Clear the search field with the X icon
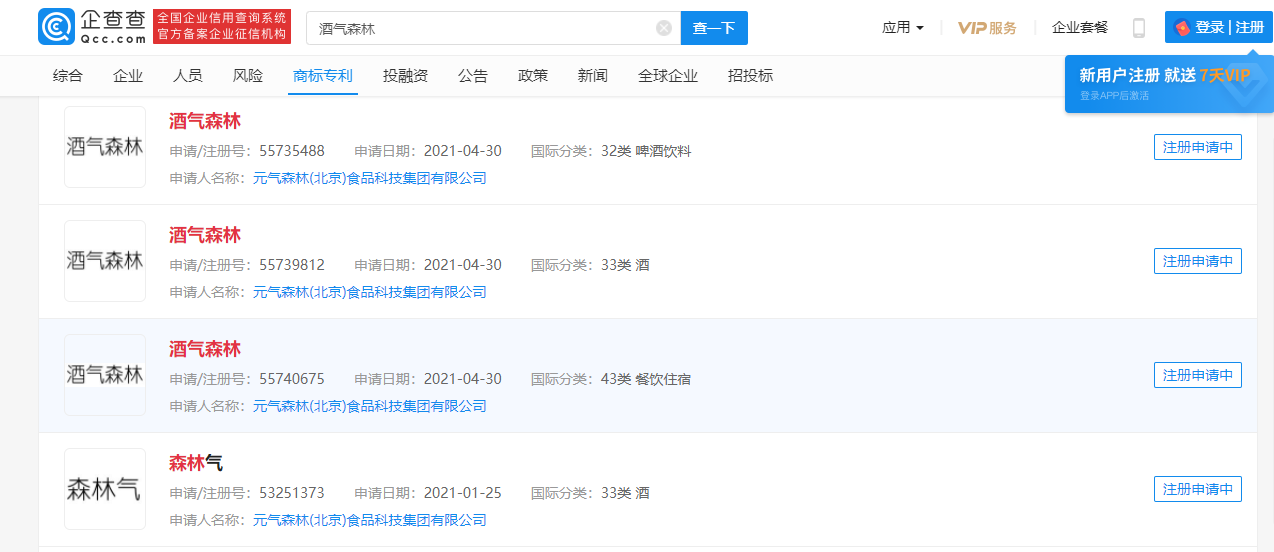Image resolution: width=1274 pixels, height=552 pixels. 664,28
